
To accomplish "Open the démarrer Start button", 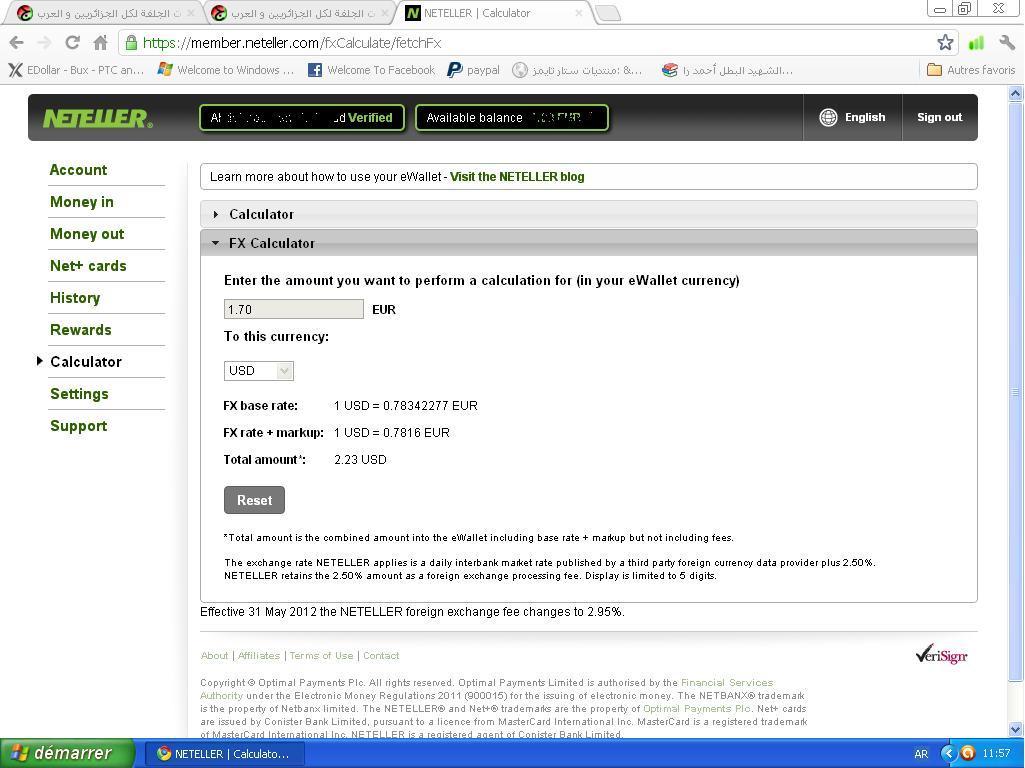I will click(67, 754).
